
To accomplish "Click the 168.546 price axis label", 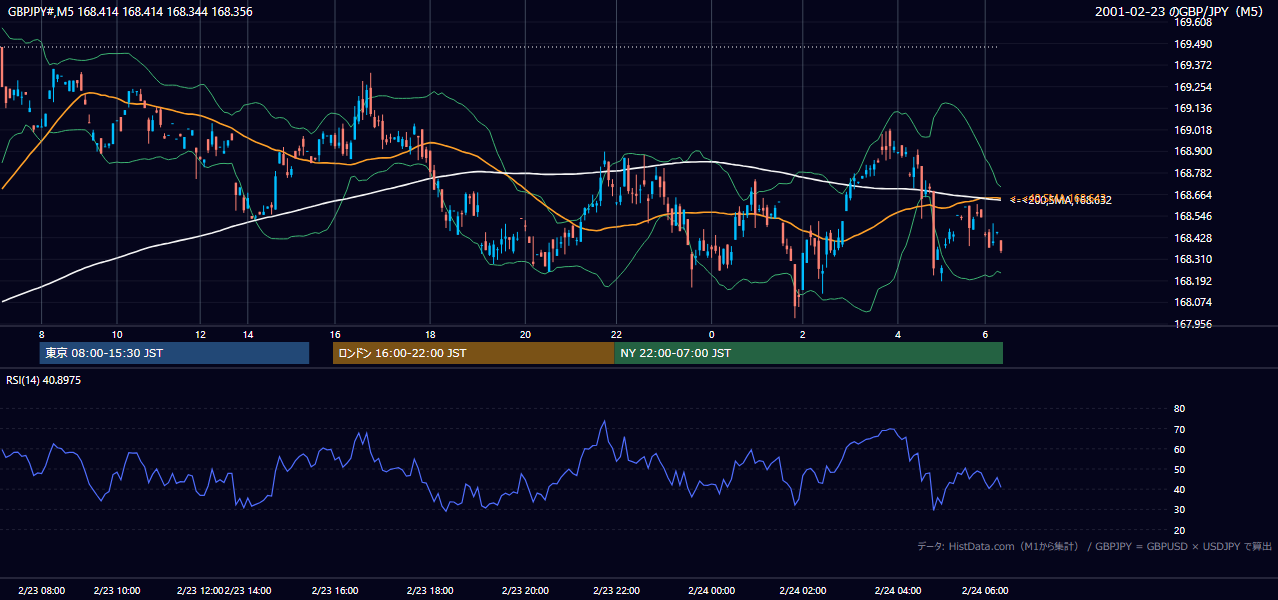I will click(1192, 216).
